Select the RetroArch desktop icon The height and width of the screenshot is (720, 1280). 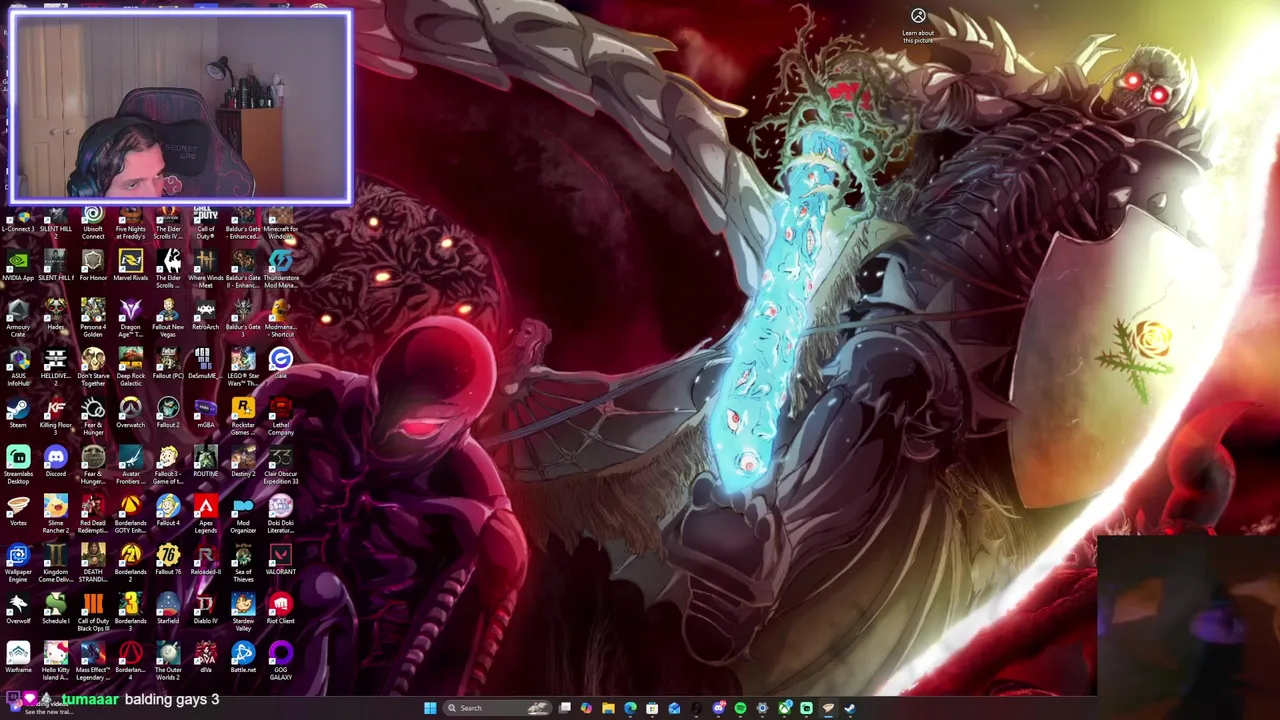click(205, 315)
